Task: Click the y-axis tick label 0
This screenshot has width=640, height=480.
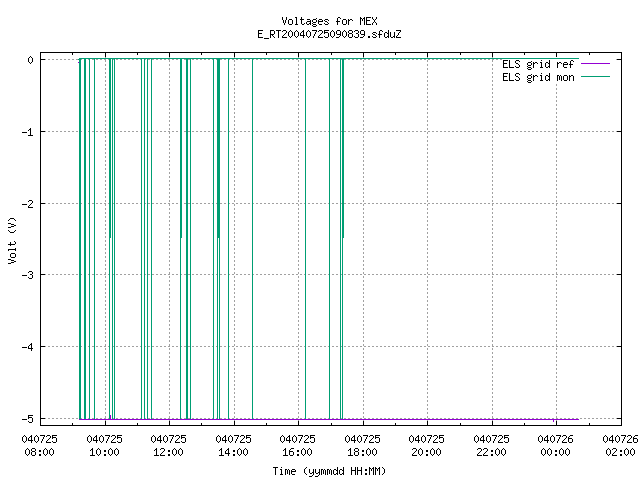Action: (x=30, y=60)
